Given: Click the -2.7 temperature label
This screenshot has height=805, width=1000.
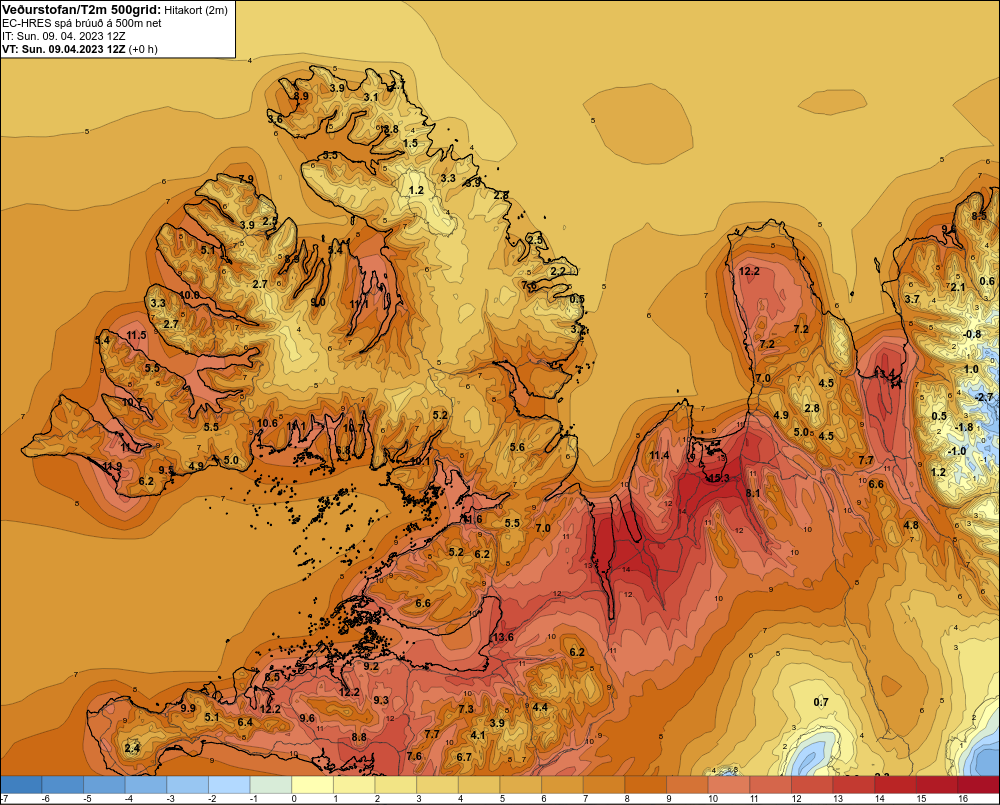Looking at the screenshot, I should click(x=985, y=397).
